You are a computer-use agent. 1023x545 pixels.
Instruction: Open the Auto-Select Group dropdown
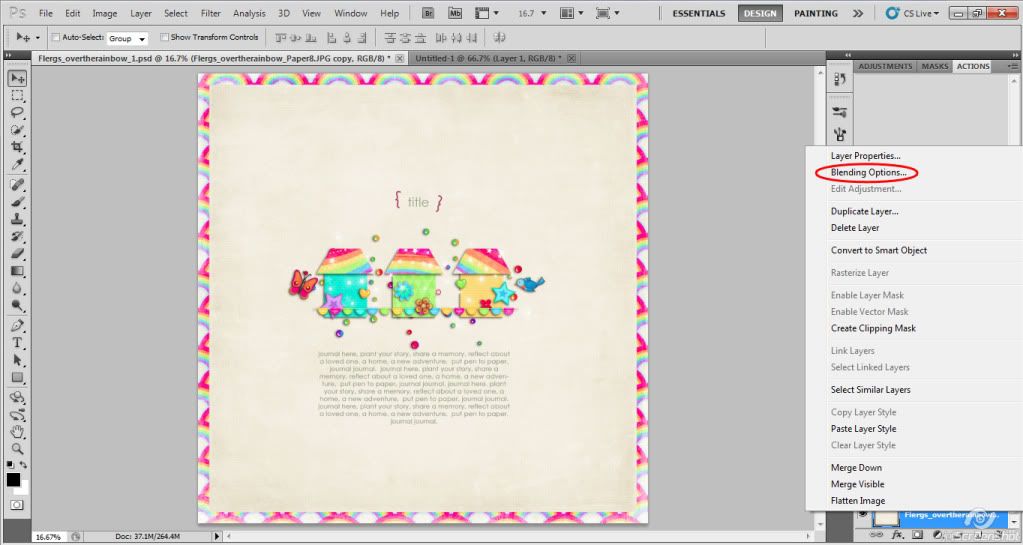127,38
